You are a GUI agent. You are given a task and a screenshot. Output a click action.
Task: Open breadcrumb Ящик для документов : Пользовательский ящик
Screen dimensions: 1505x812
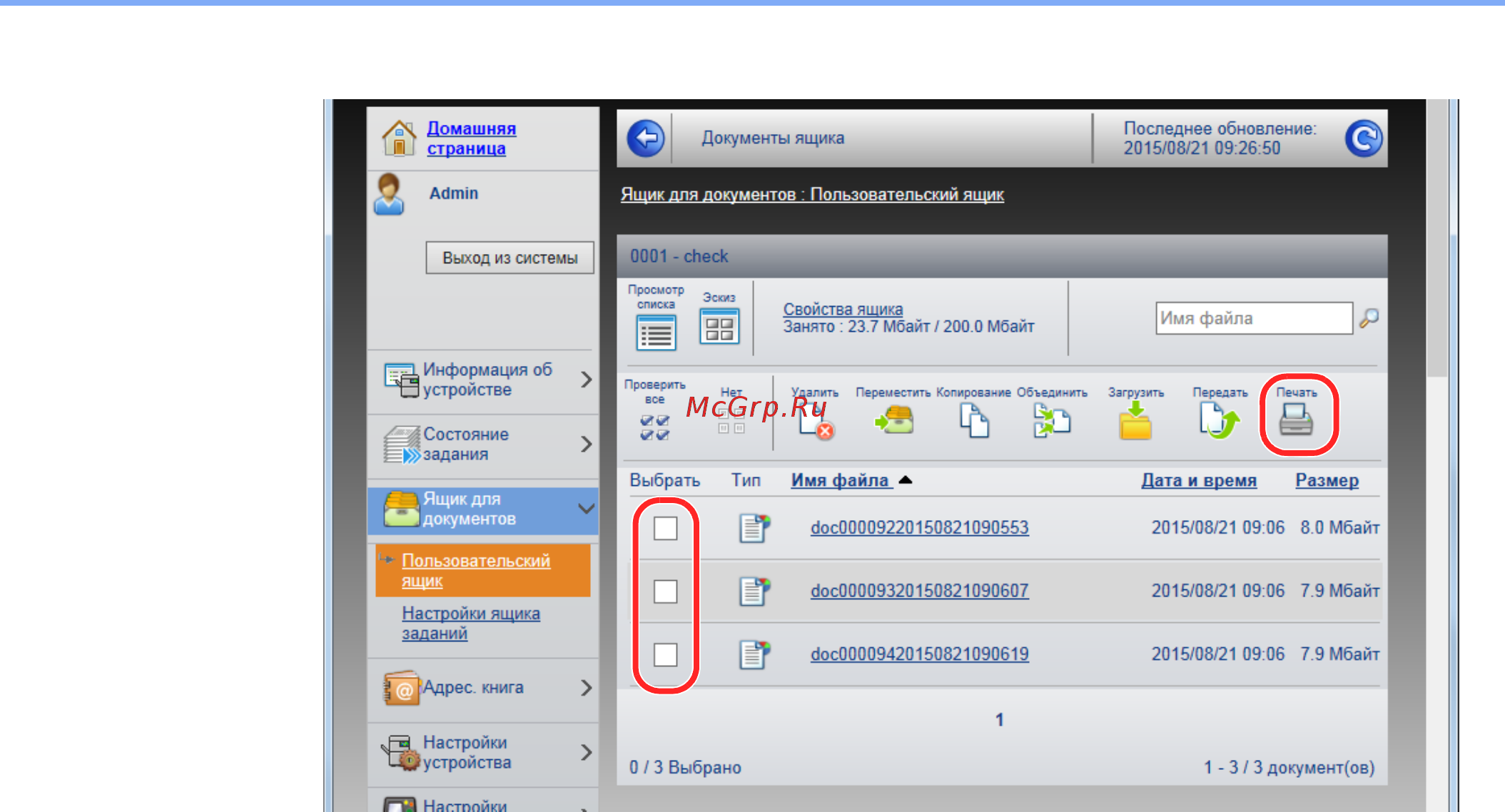pos(812,194)
